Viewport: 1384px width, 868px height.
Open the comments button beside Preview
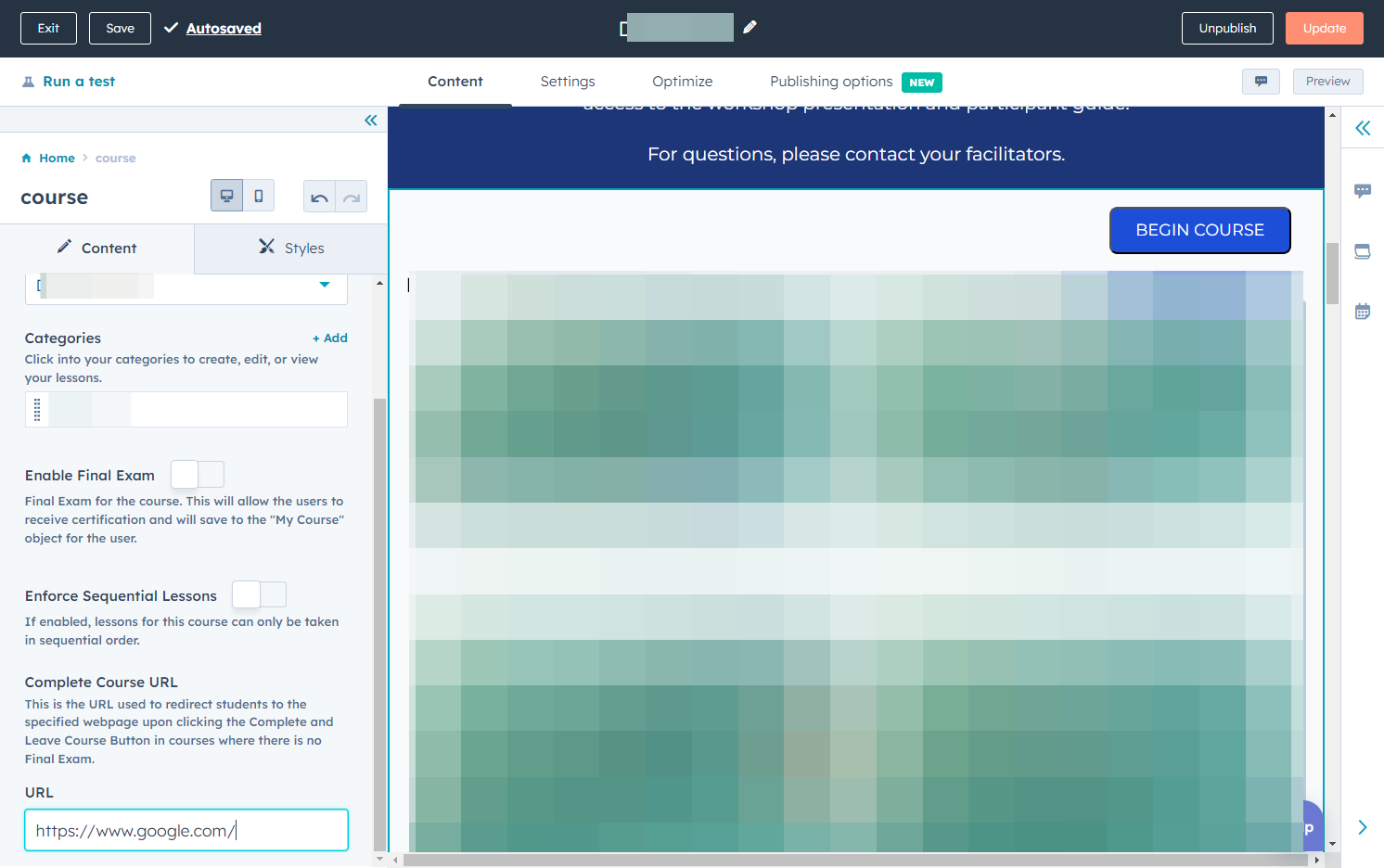[x=1261, y=82]
